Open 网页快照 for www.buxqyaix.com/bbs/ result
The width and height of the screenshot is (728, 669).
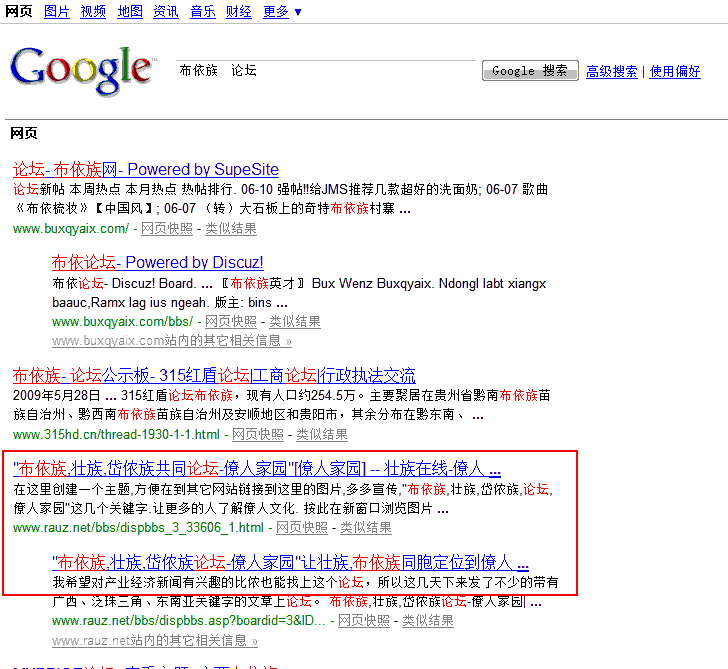tap(231, 321)
